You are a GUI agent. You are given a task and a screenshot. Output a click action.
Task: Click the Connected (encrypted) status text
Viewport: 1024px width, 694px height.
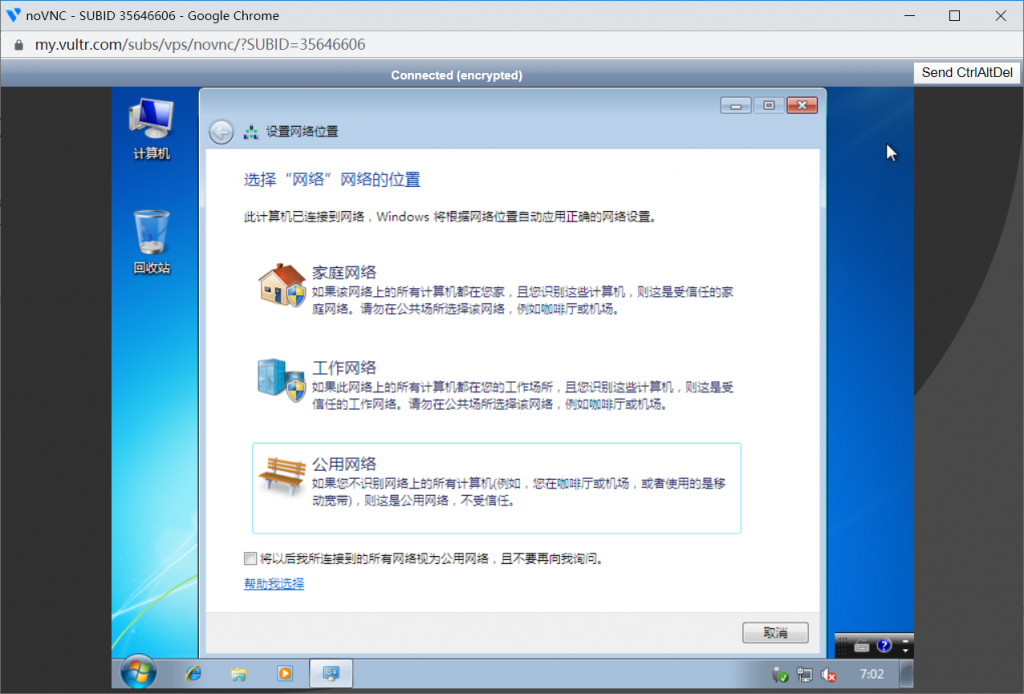(456, 75)
